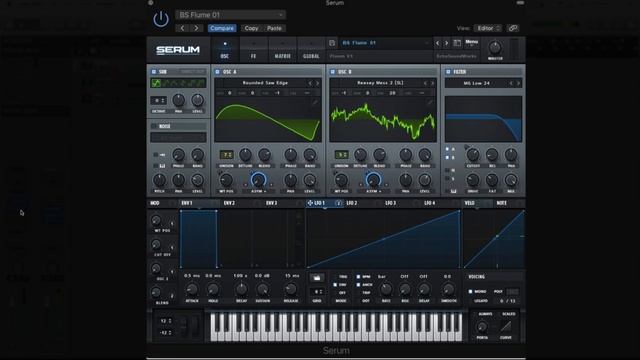Open the Rounded Saw Edge wavetable selector
640x360 pixels.
pos(265,83)
